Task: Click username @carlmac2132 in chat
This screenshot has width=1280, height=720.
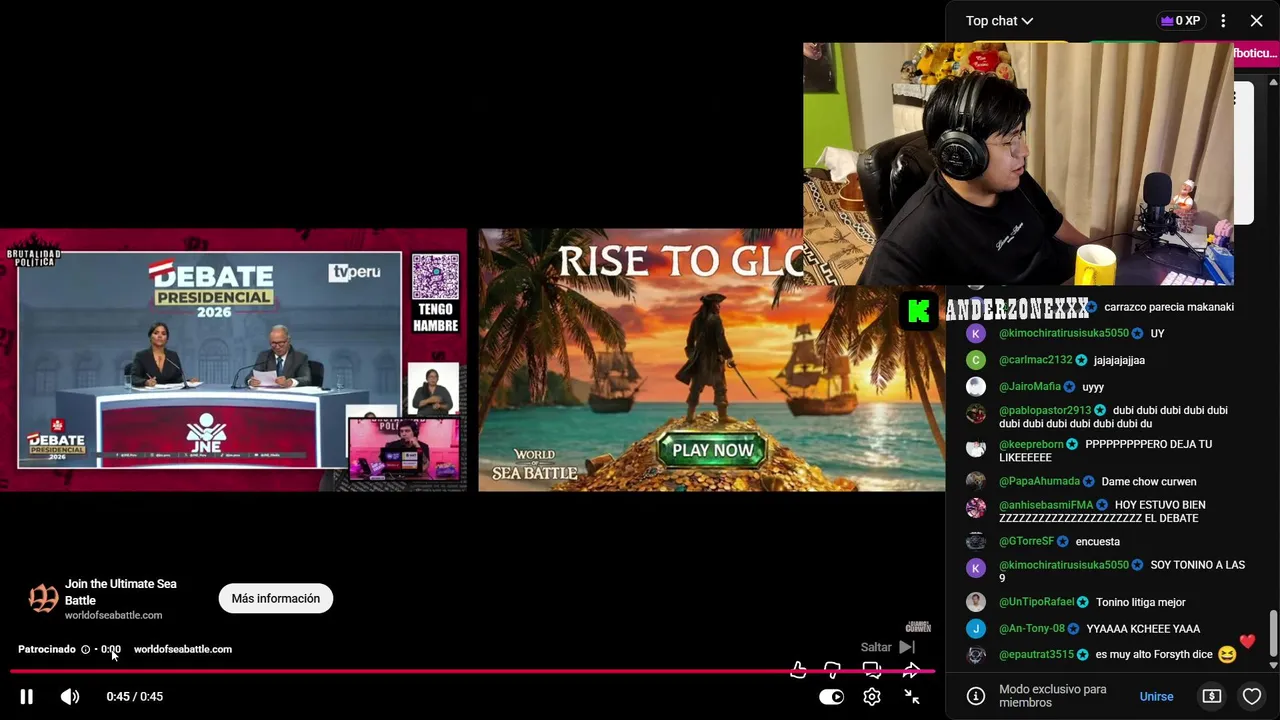Action: 1035,360
